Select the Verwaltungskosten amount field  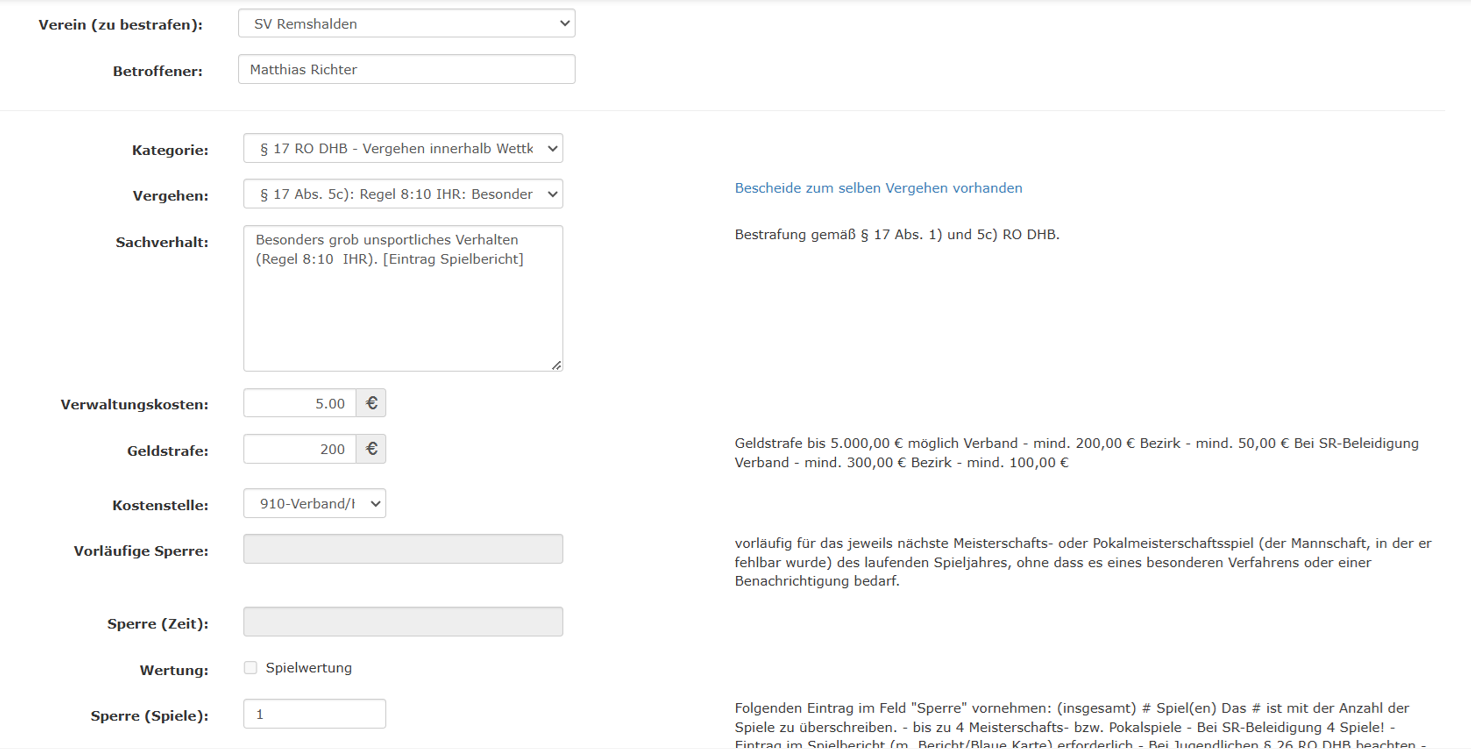click(300, 403)
